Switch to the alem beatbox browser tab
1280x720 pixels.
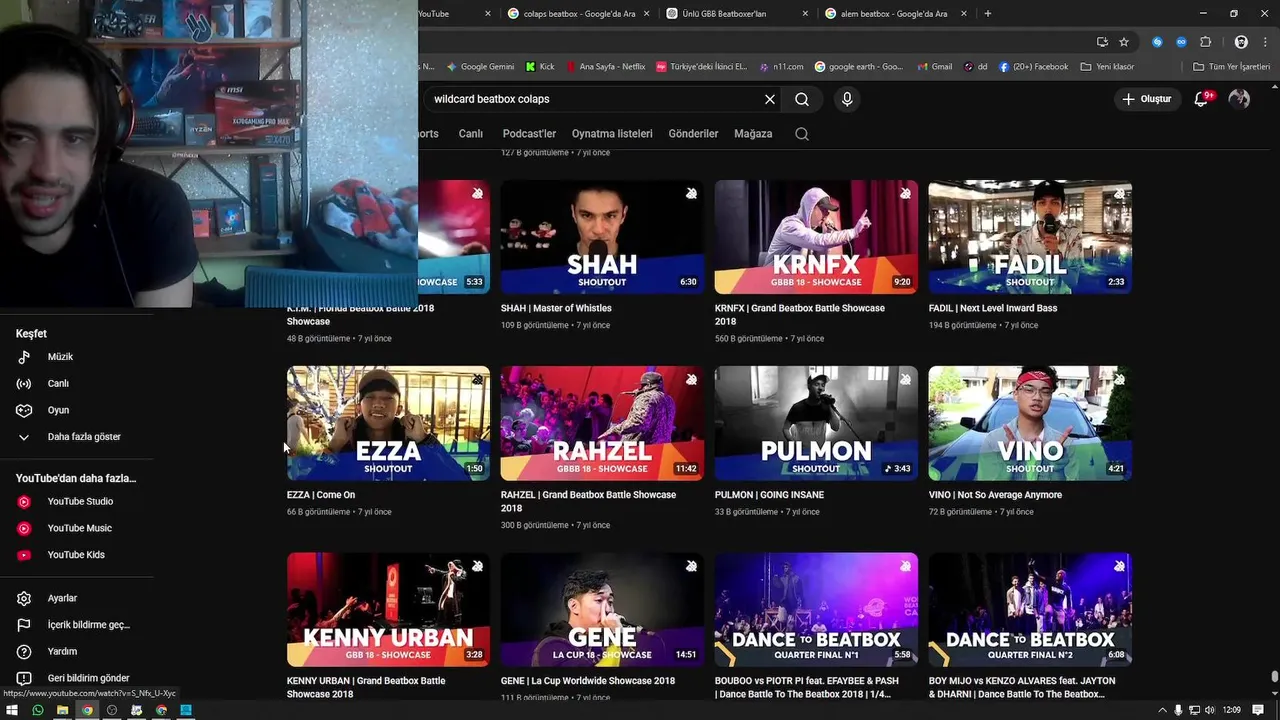(x=896, y=14)
